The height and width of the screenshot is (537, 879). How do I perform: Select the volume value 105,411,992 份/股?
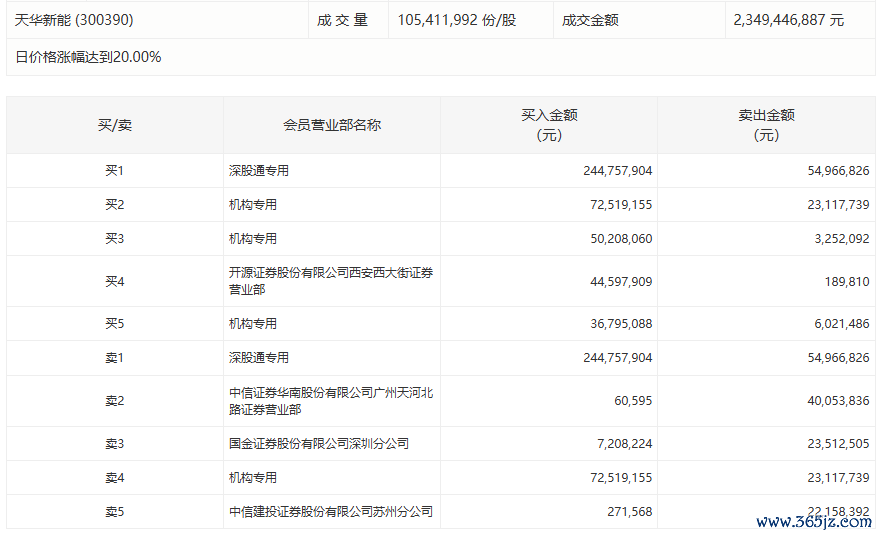coord(457,20)
